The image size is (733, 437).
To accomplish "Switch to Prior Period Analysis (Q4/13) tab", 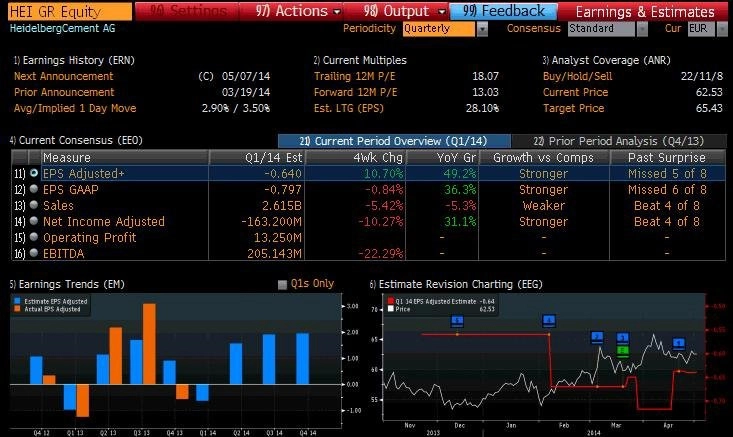I will (x=618, y=141).
